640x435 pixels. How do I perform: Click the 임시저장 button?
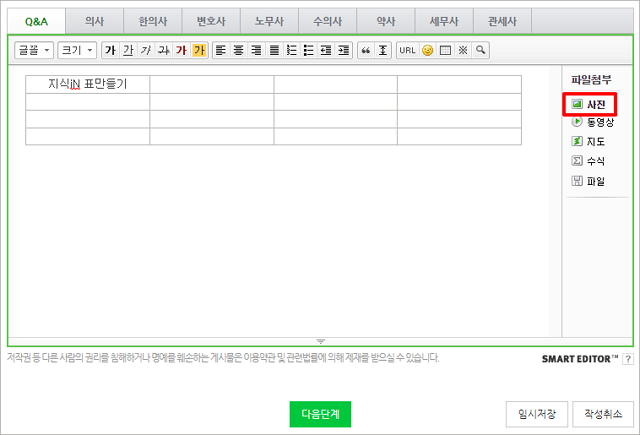pyautogui.click(x=538, y=413)
